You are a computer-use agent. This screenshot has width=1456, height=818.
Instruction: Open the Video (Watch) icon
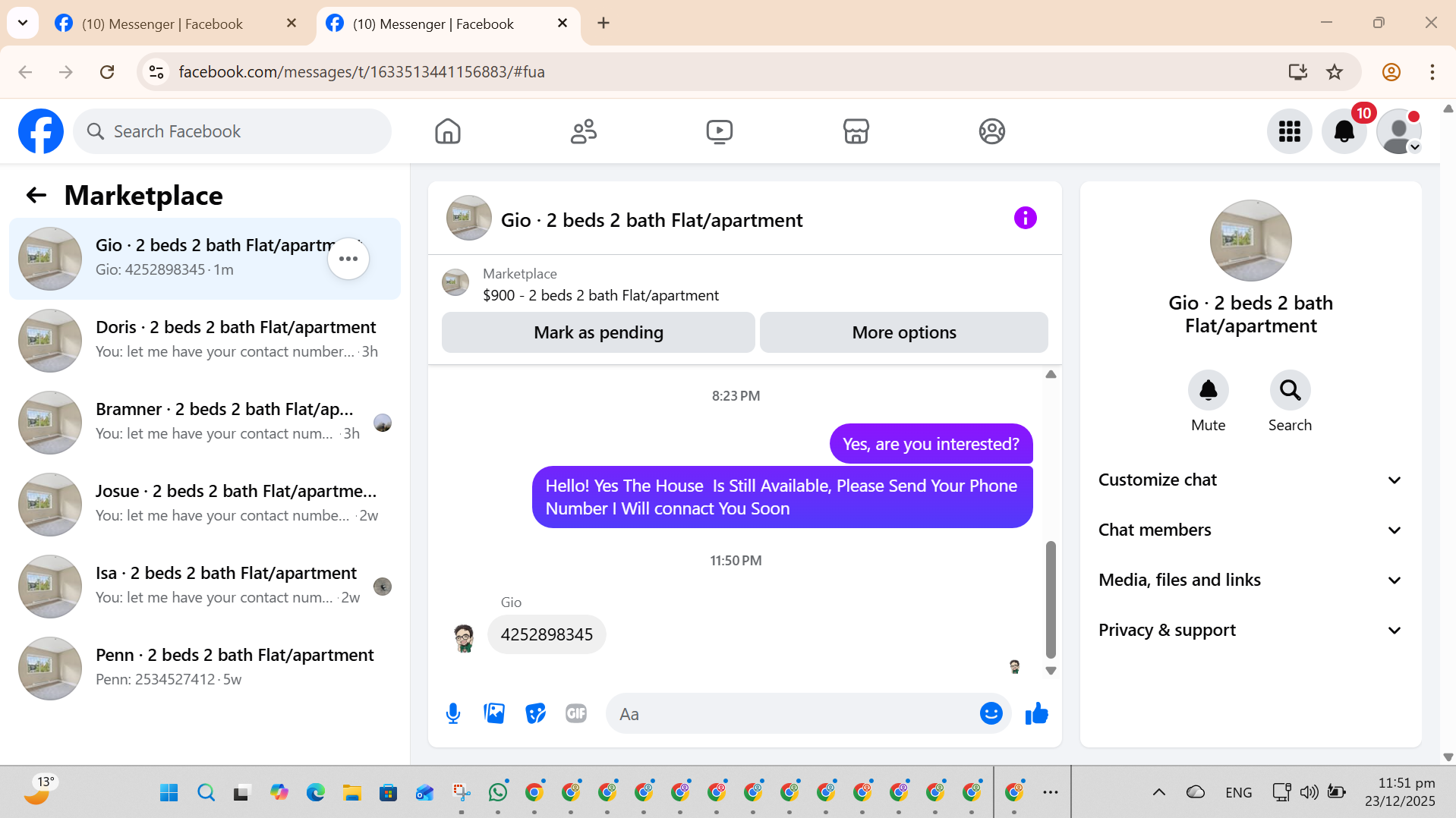720,131
